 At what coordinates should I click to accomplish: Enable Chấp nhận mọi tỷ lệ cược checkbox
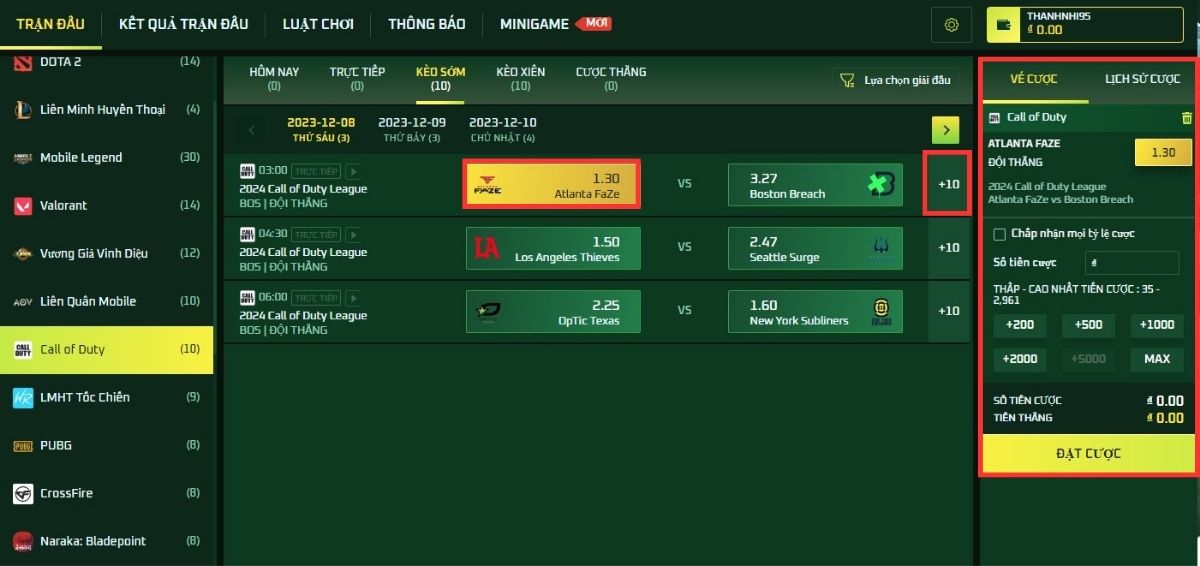click(x=999, y=234)
